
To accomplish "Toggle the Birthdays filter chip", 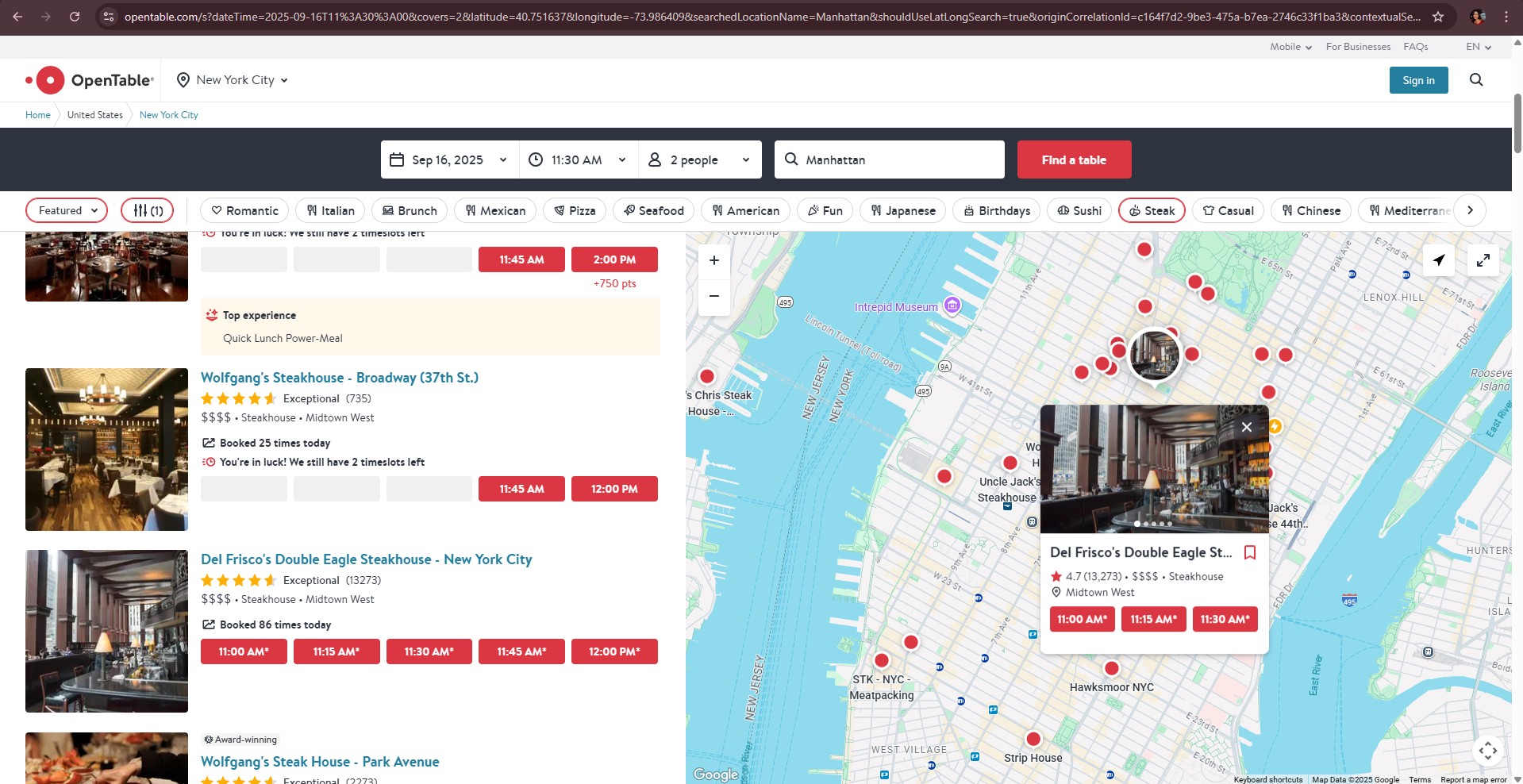I will [x=997, y=210].
